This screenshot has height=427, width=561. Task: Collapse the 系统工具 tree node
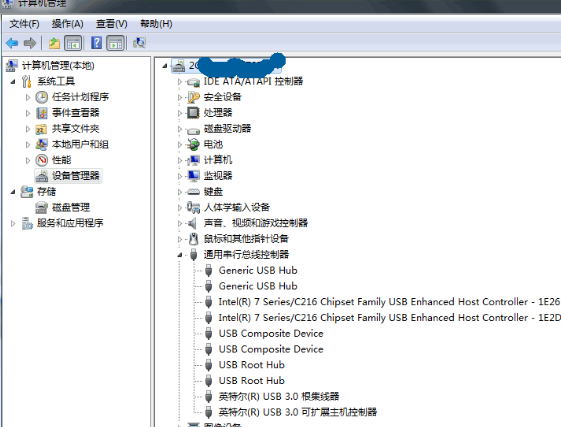click(x=13, y=82)
